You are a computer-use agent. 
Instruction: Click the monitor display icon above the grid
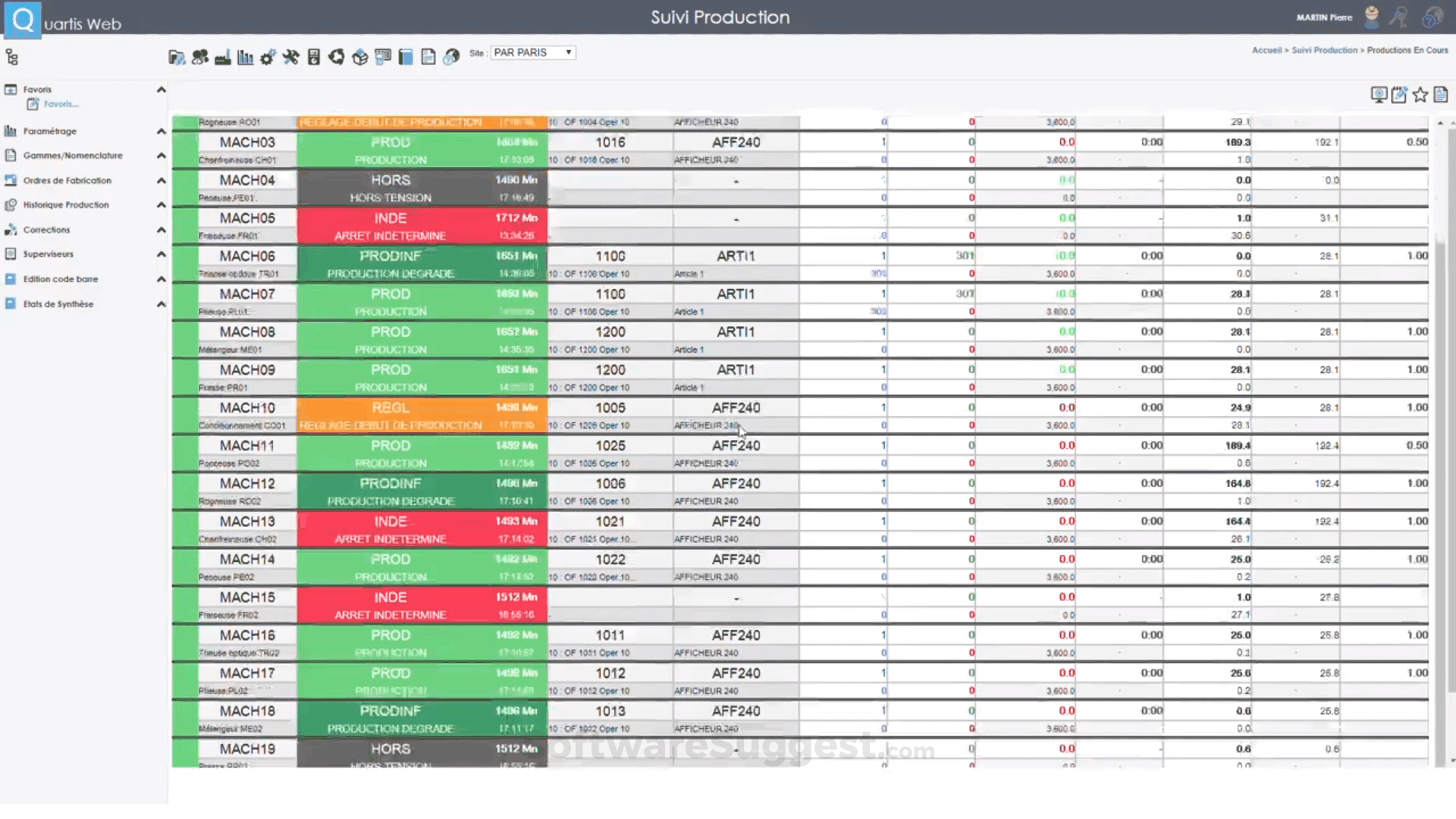pos(1378,94)
